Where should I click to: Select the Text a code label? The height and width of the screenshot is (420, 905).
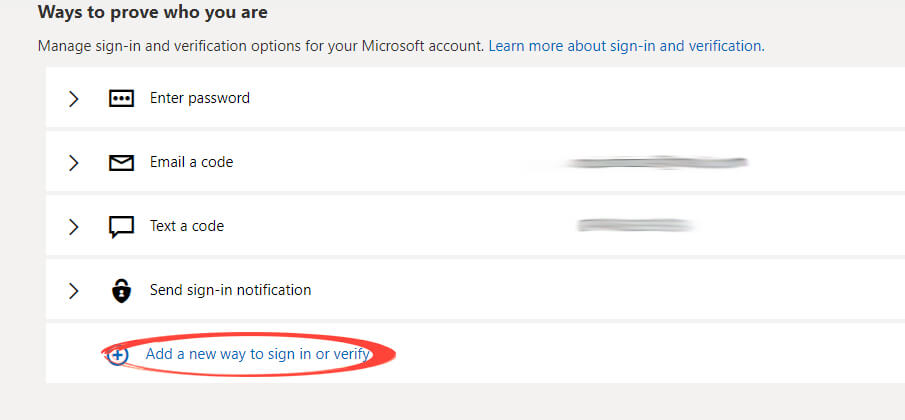187,226
